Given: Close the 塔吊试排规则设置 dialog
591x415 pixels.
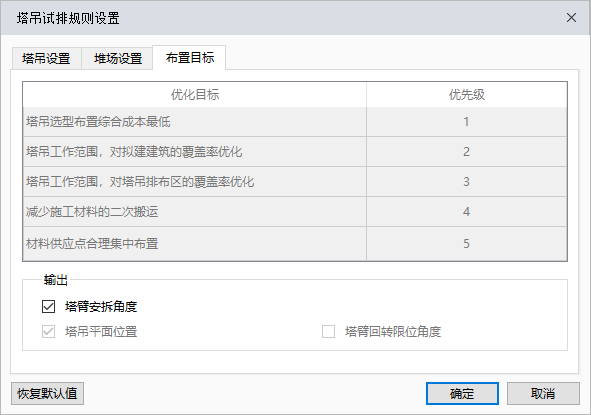Looking at the screenshot, I should [x=571, y=18].
